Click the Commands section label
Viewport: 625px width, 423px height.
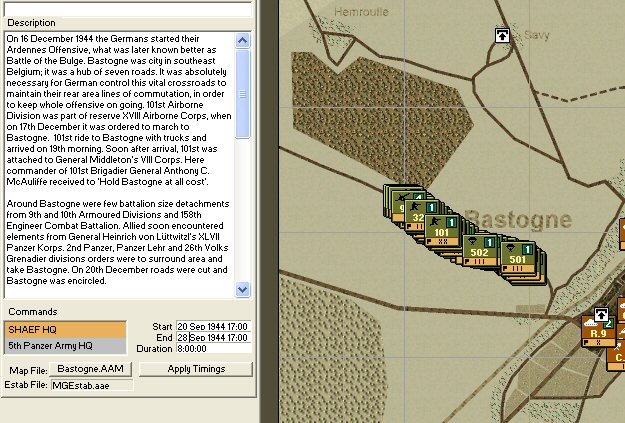(33, 311)
